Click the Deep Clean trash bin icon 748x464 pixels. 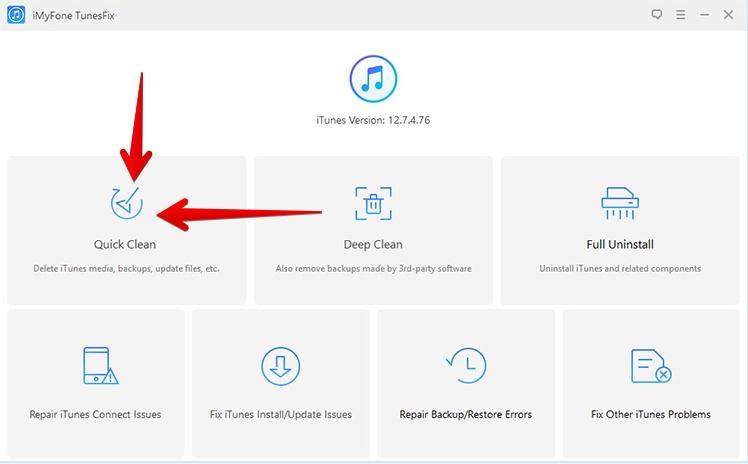[x=373, y=204]
